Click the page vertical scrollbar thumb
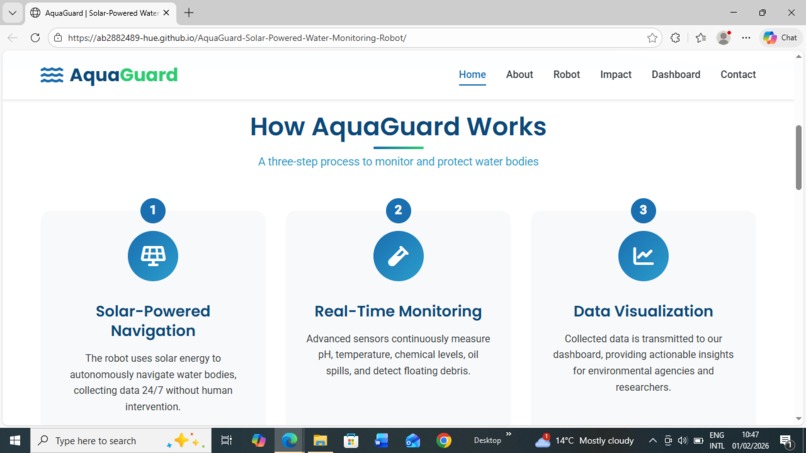The height and width of the screenshot is (453, 806). click(798, 157)
